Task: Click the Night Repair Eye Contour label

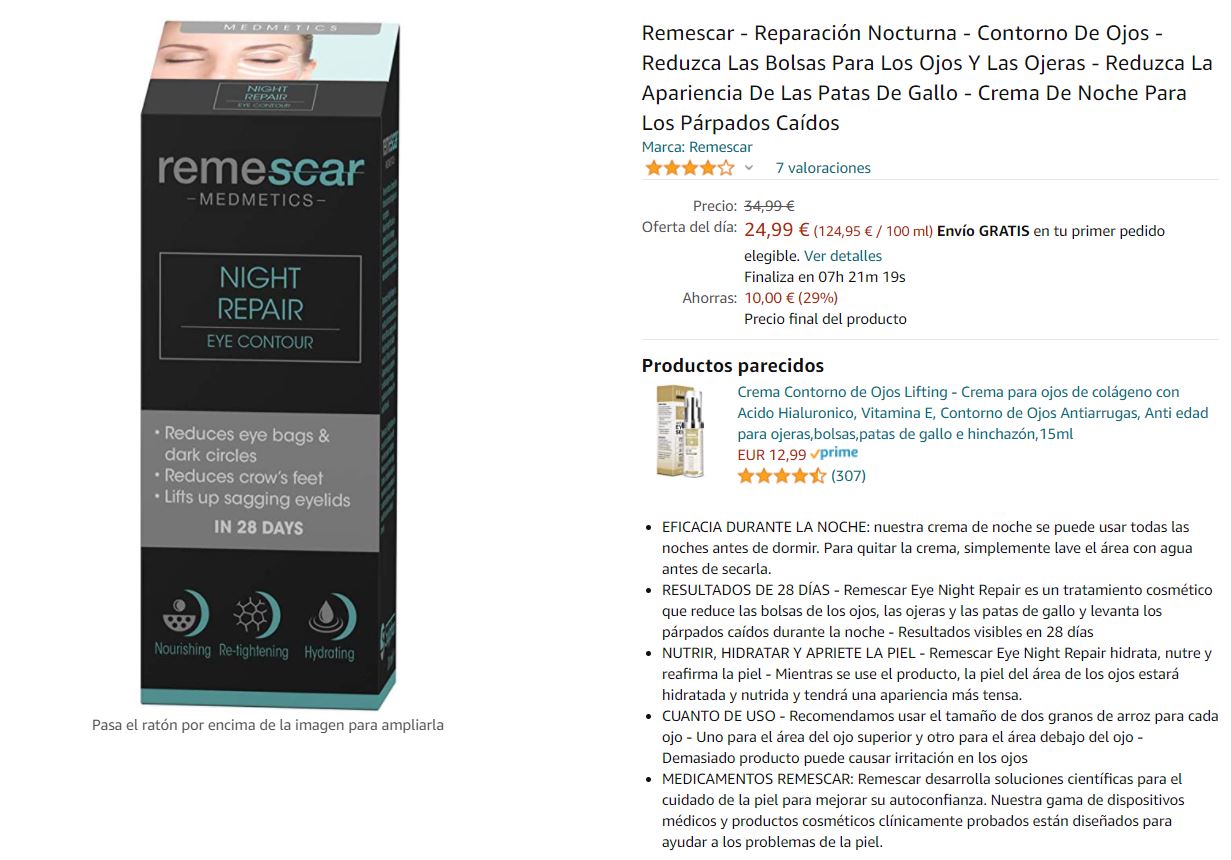Action: (x=260, y=307)
